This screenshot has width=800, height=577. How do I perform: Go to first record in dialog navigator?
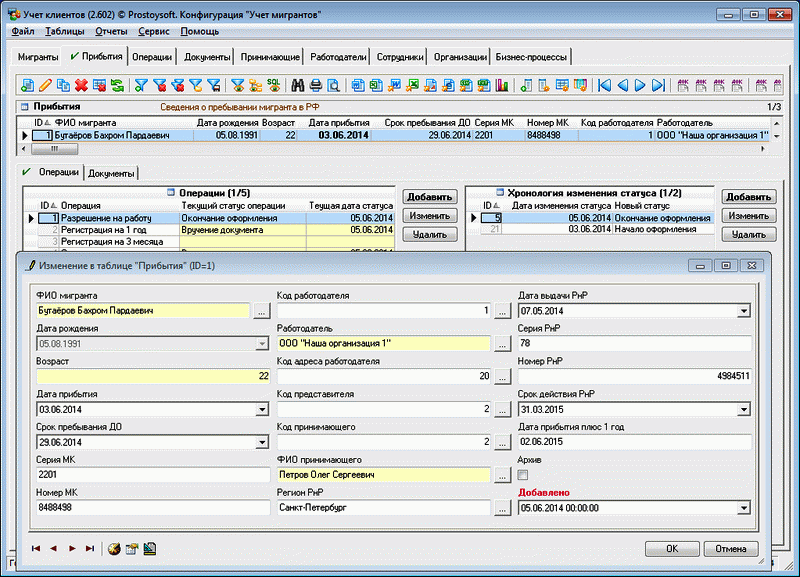click(x=37, y=548)
